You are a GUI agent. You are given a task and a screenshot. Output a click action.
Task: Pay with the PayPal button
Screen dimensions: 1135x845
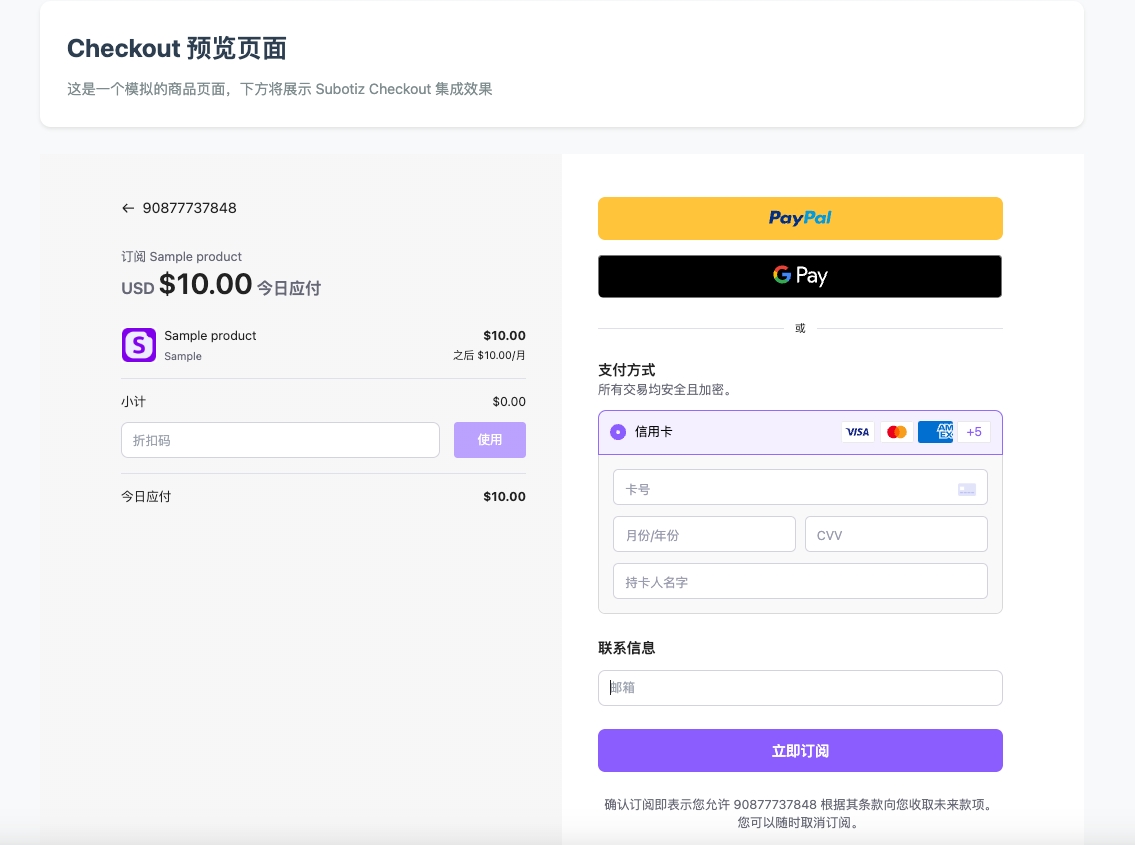click(x=800, y=218)
